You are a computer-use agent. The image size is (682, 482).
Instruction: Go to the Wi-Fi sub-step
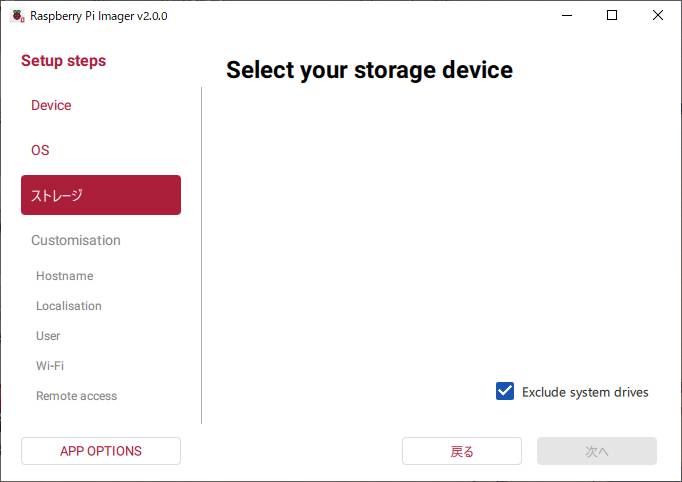(x=50, y=366)
